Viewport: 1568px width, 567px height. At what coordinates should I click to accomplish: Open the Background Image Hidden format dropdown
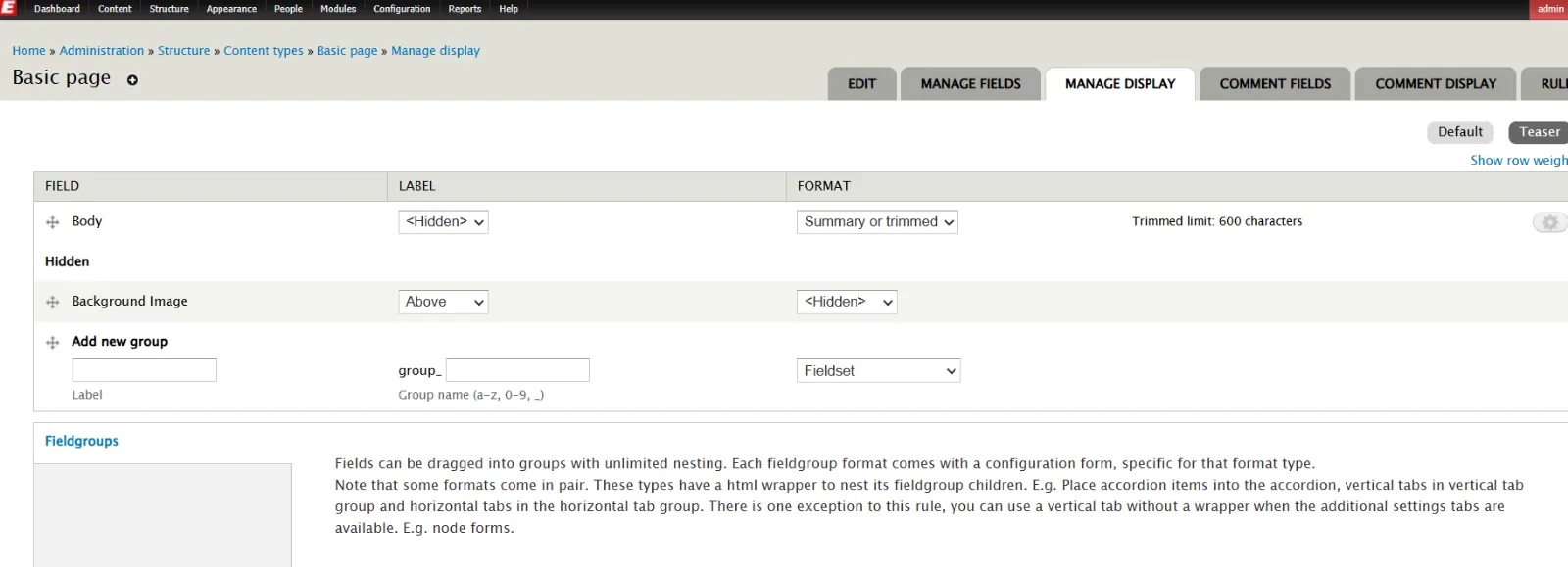click(847, 302)
